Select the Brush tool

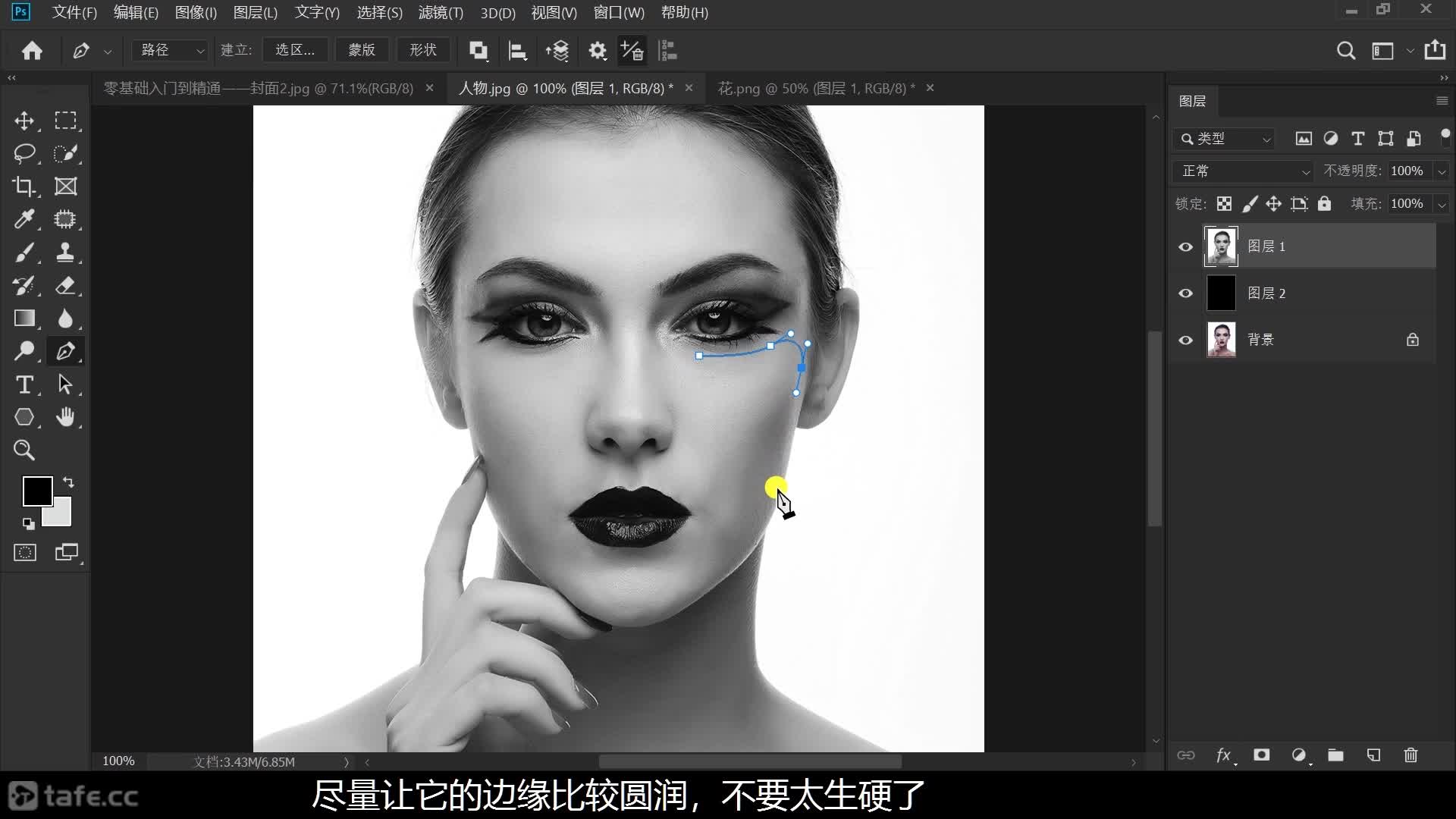(24, 253)
